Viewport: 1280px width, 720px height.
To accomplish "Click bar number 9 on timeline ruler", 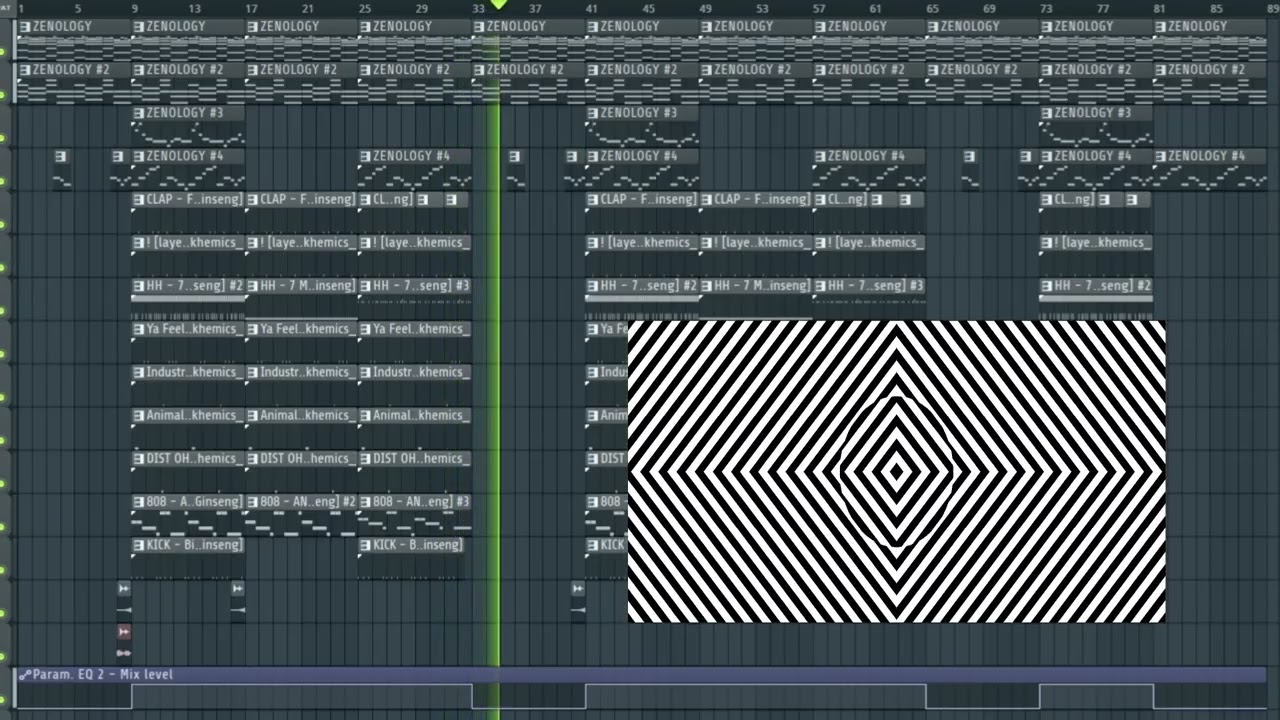I will pos(134,9).
